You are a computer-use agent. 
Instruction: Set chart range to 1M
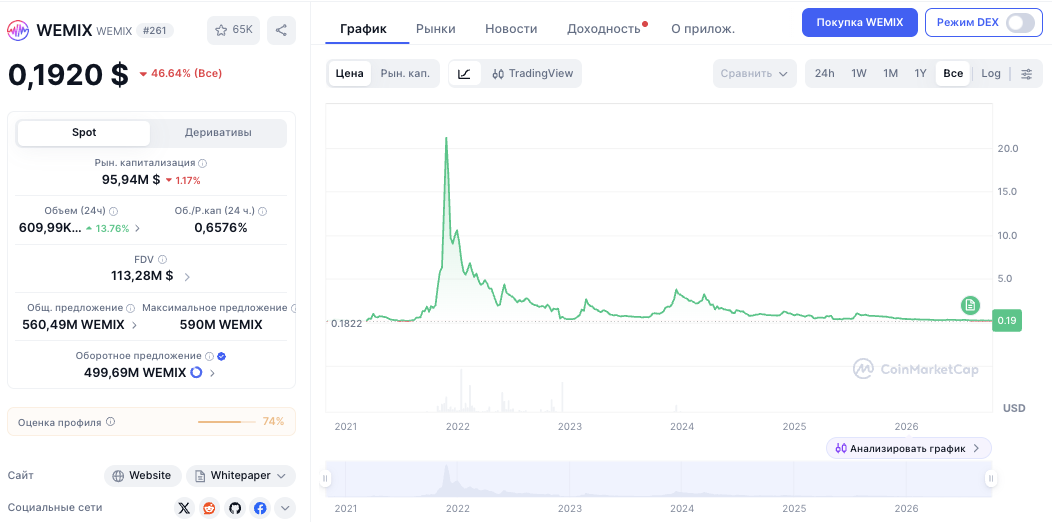[x=890, y=74]
